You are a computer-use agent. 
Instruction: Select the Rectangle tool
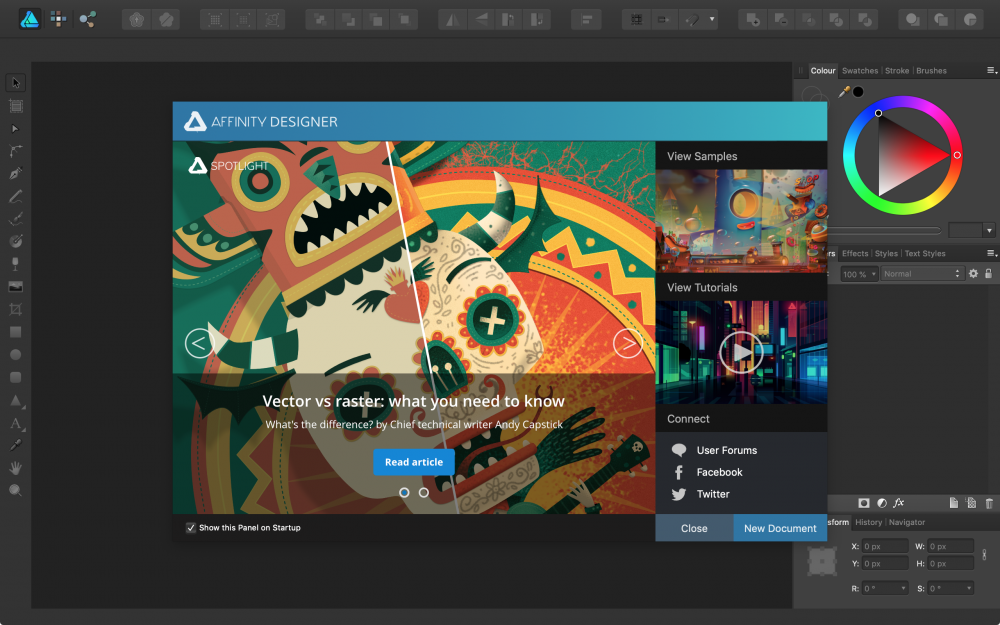(15, 331)
